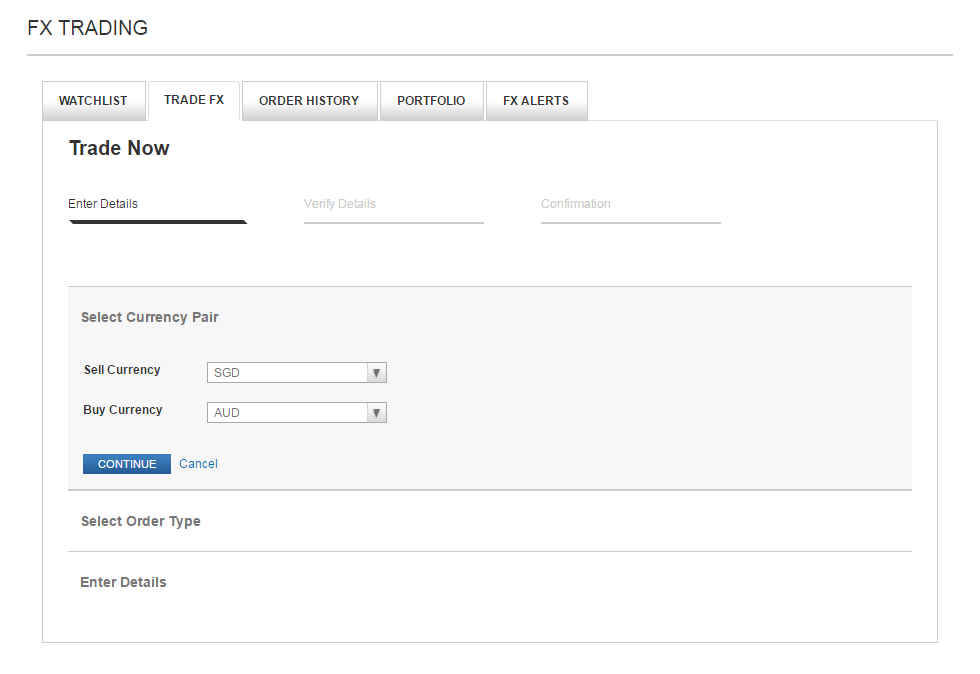
Task: Switch to the Order History tab
Action: click(x=309, y=101)
